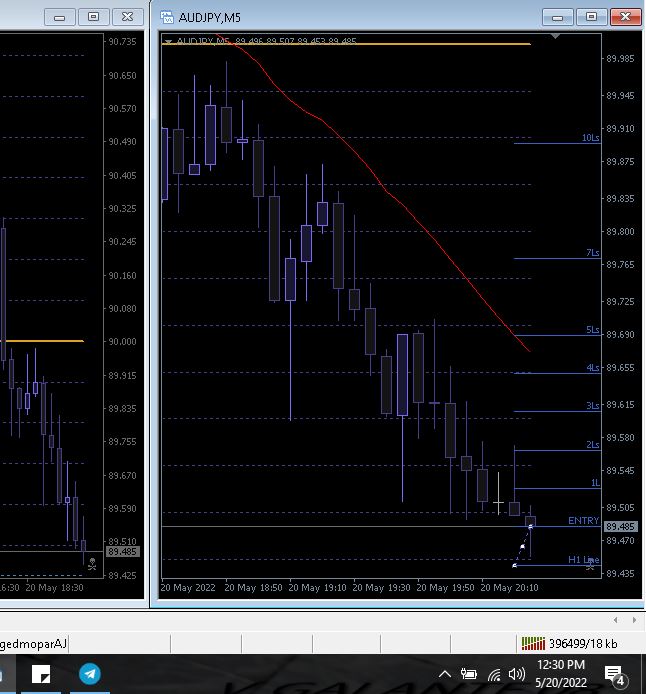The image size is (646, 694).
Task: Show hidden system tray icons
Action: [x=445, y=675]
